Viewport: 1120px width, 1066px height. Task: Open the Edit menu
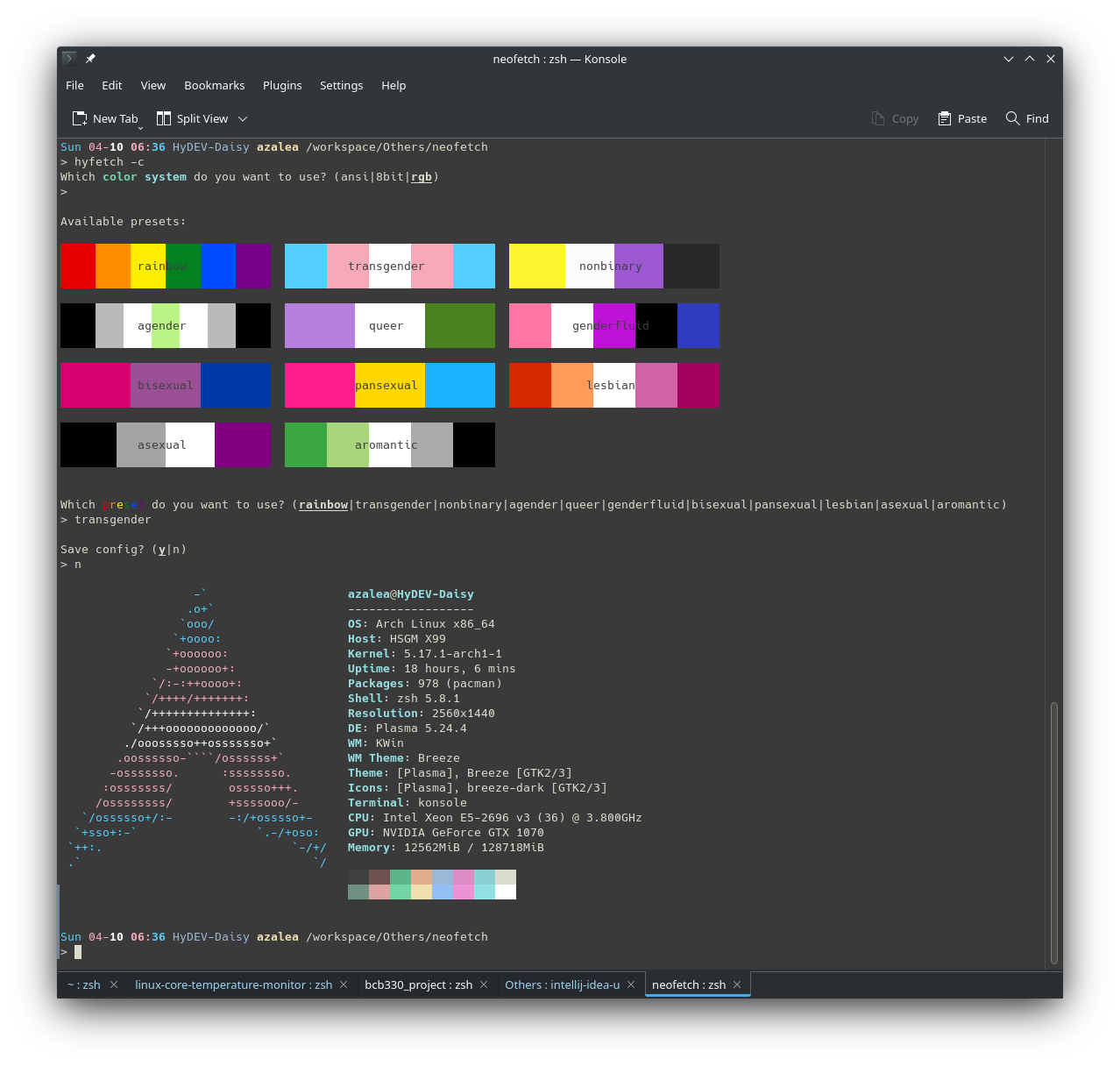pyautogui.click(x=111, y=85)
